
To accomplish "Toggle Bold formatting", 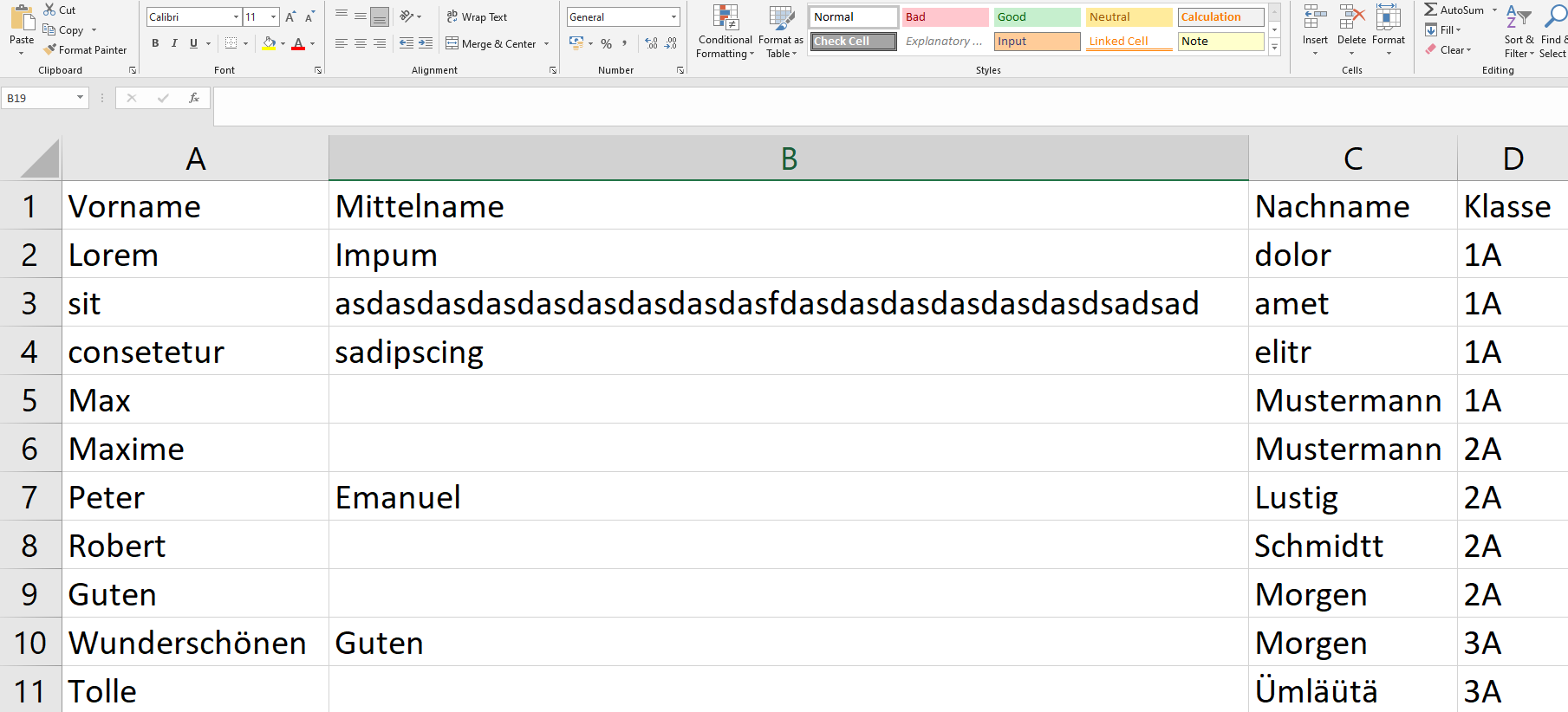I will point(155,43).
